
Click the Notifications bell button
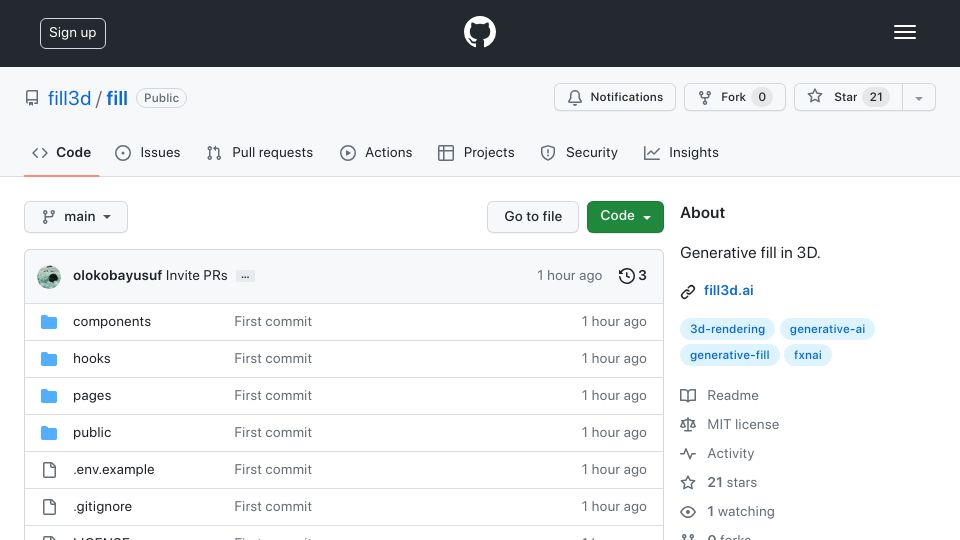click(x=615, y=97)
